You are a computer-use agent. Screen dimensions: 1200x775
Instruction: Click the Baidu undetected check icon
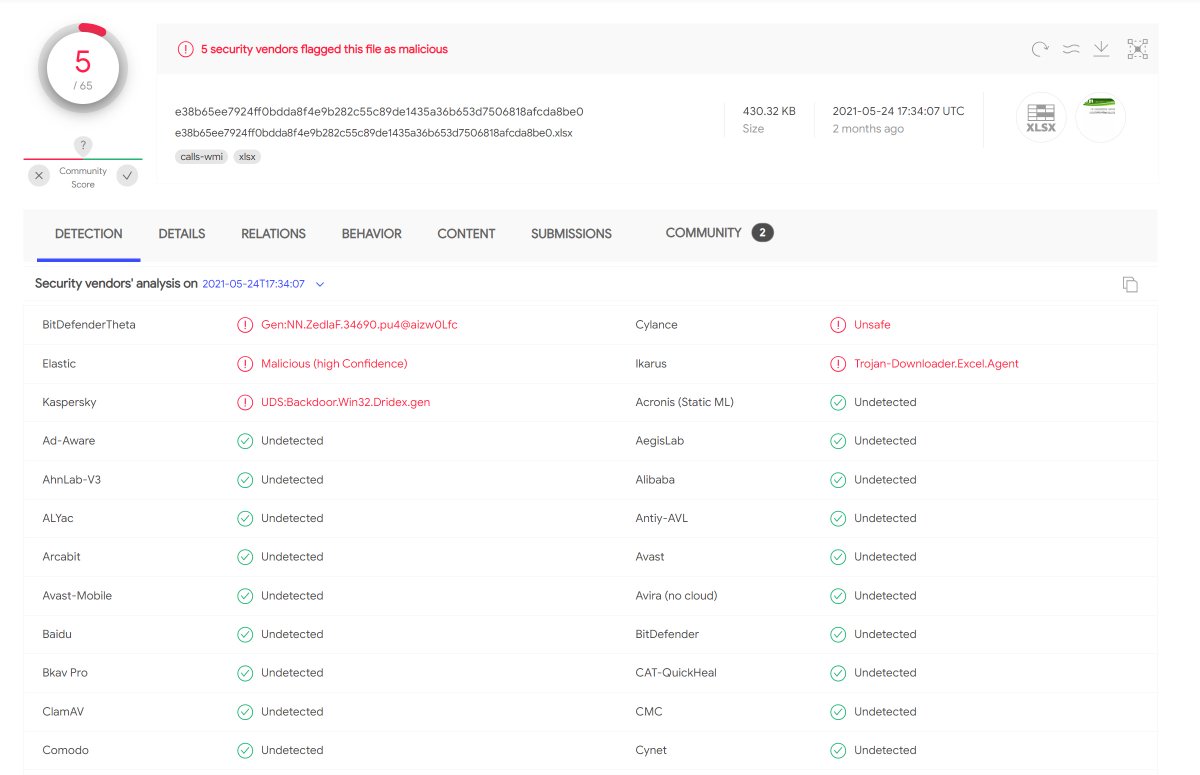point(245,634)
